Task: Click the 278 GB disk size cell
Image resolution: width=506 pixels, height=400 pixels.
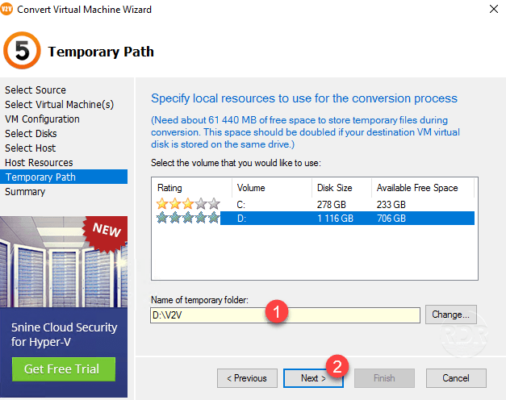Action: point(331,204)
